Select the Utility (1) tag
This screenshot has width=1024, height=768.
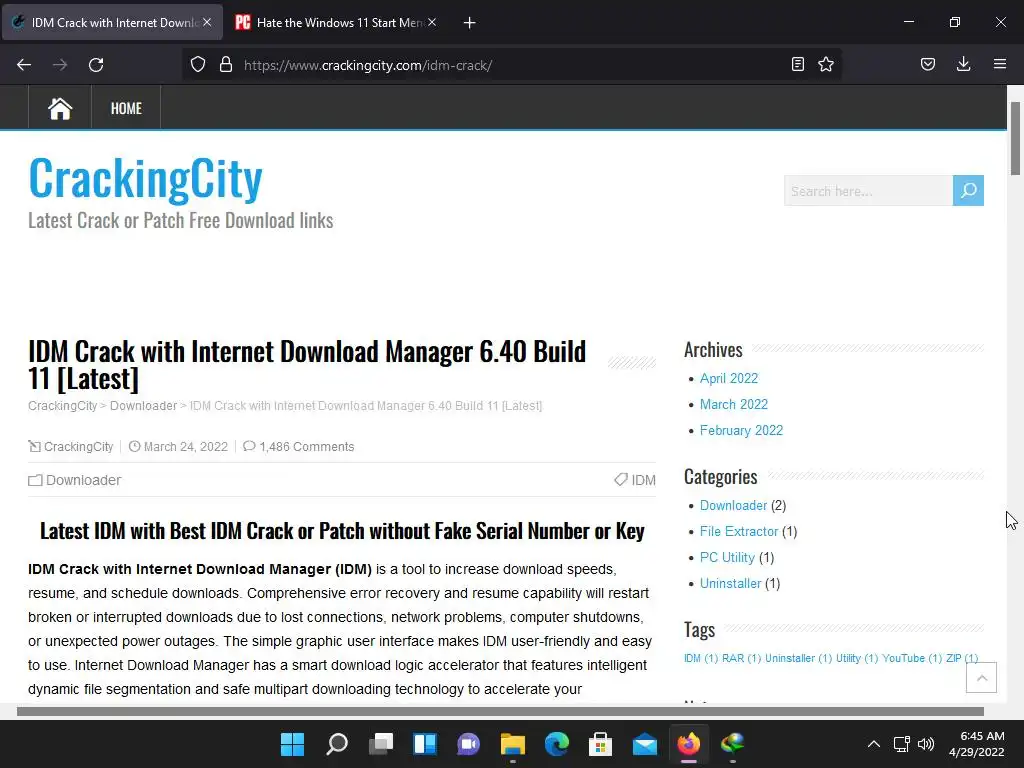tap(857, 658)
